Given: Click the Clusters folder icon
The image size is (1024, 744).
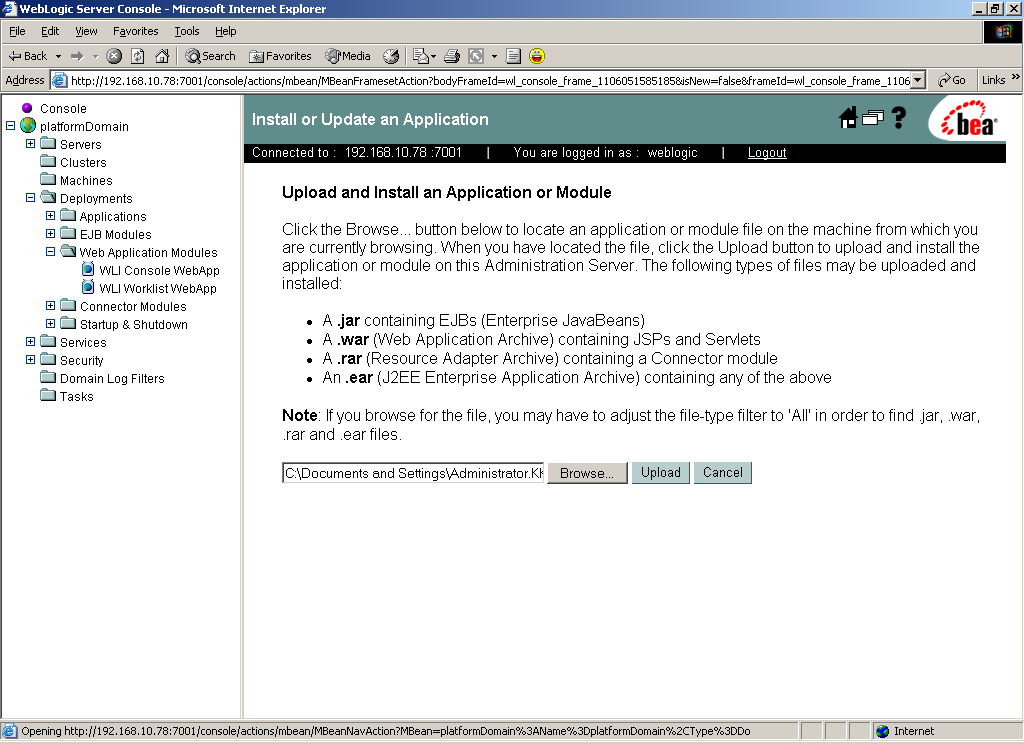Looking at the screenshot, I should point(48,161).
